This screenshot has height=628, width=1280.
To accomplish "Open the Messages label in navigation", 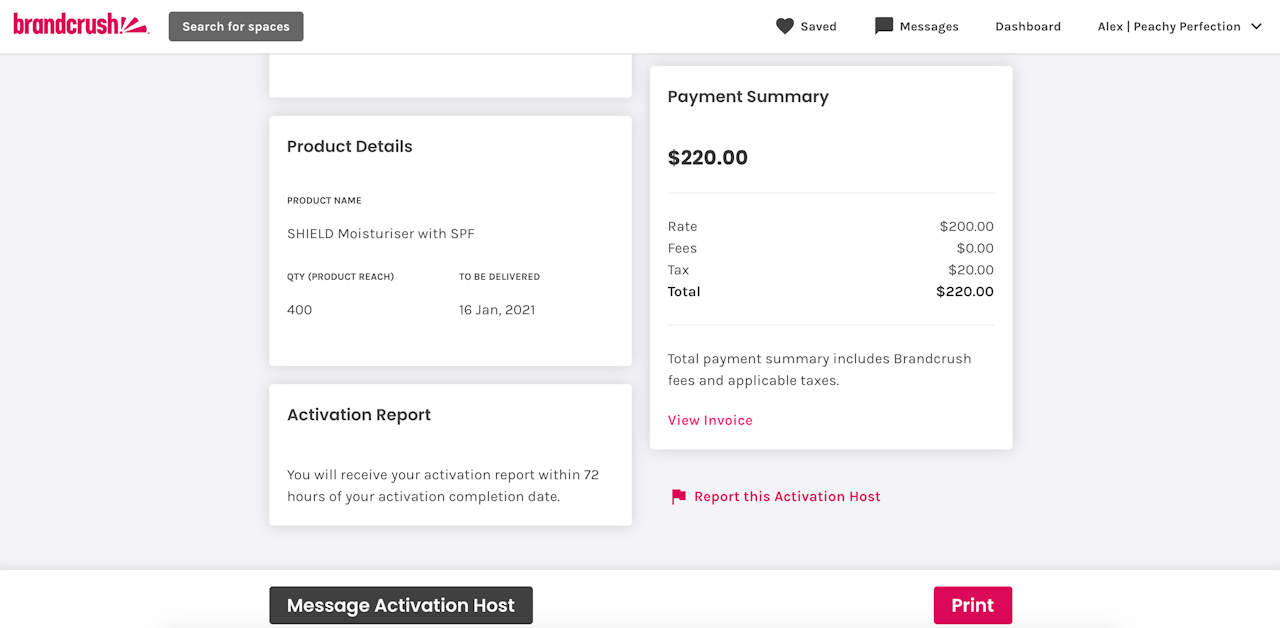I will [x=929, y=26].
